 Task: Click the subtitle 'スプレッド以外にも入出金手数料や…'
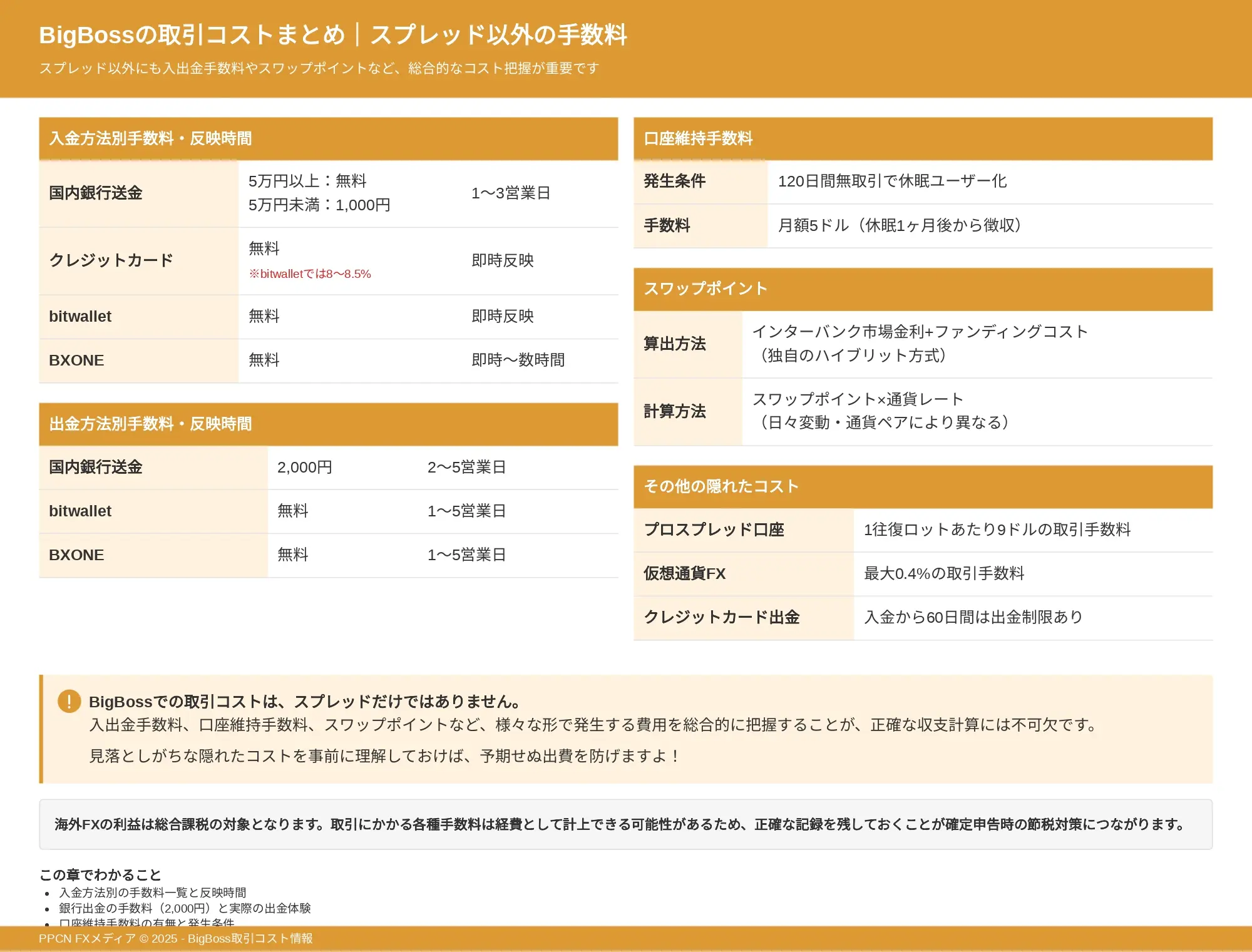pos(319,68)
